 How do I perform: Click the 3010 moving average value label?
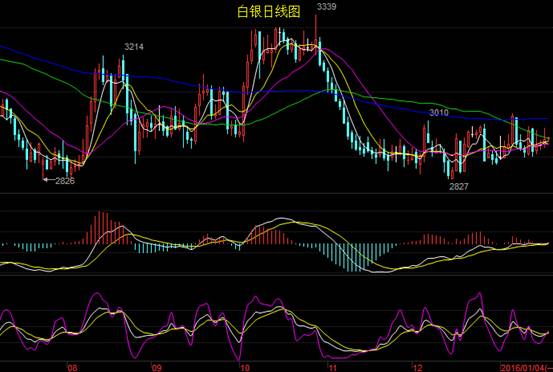tap(439, 112)
